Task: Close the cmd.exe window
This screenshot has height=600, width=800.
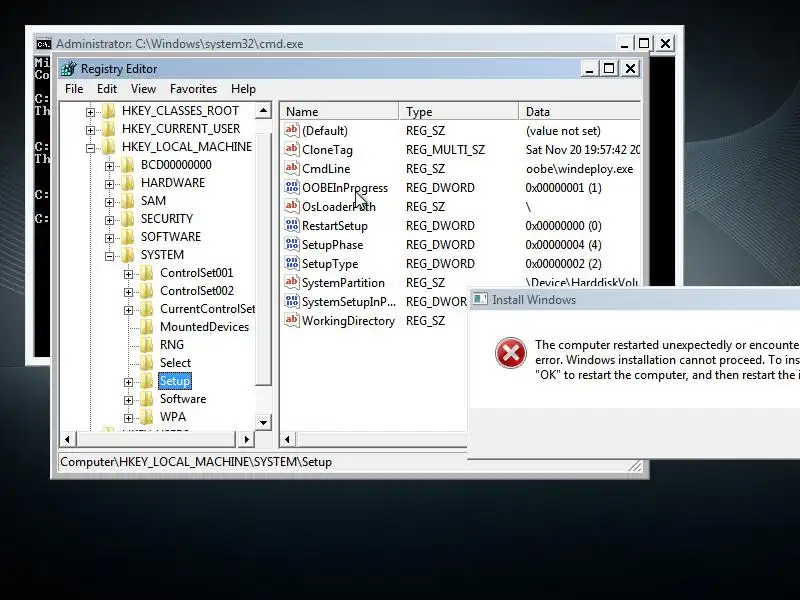Action: 665,43
